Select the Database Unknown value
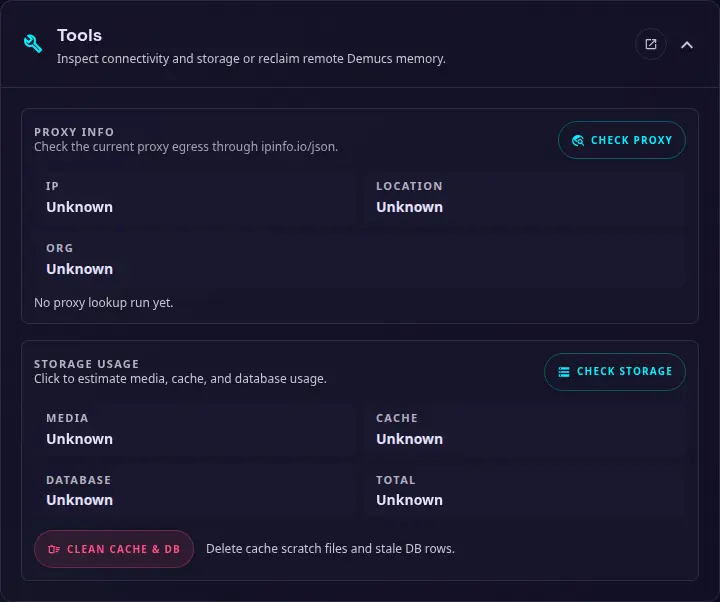This screenshot has height=602, width=720. [79, 500]
